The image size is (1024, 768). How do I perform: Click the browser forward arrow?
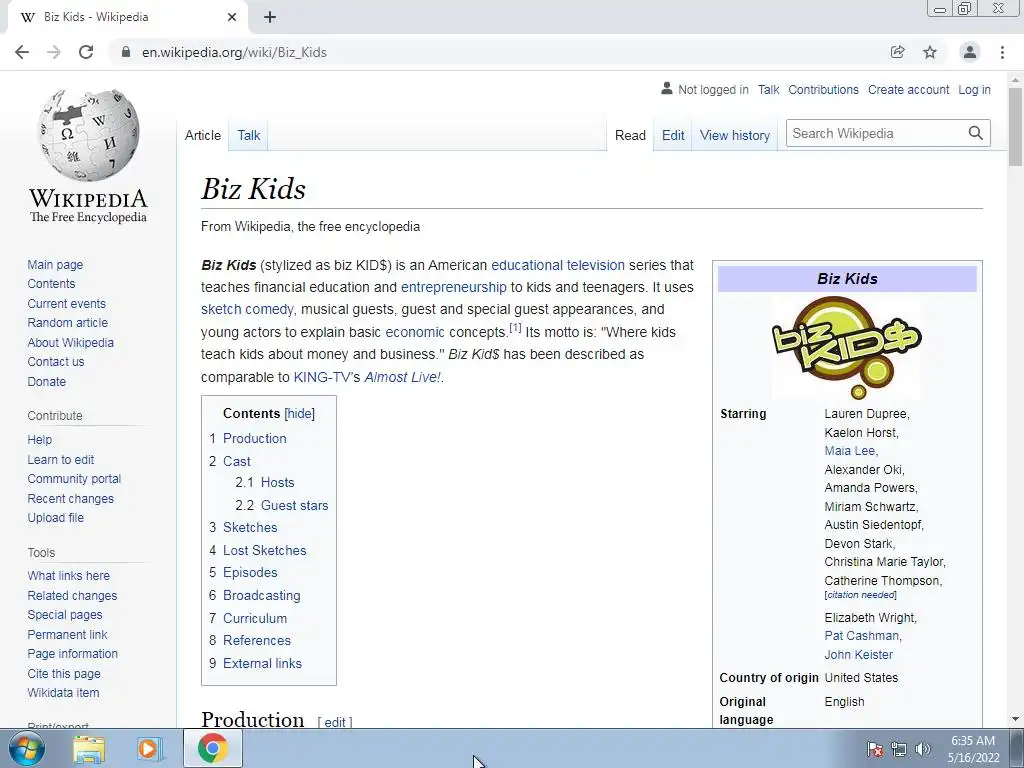pos(54,52)
